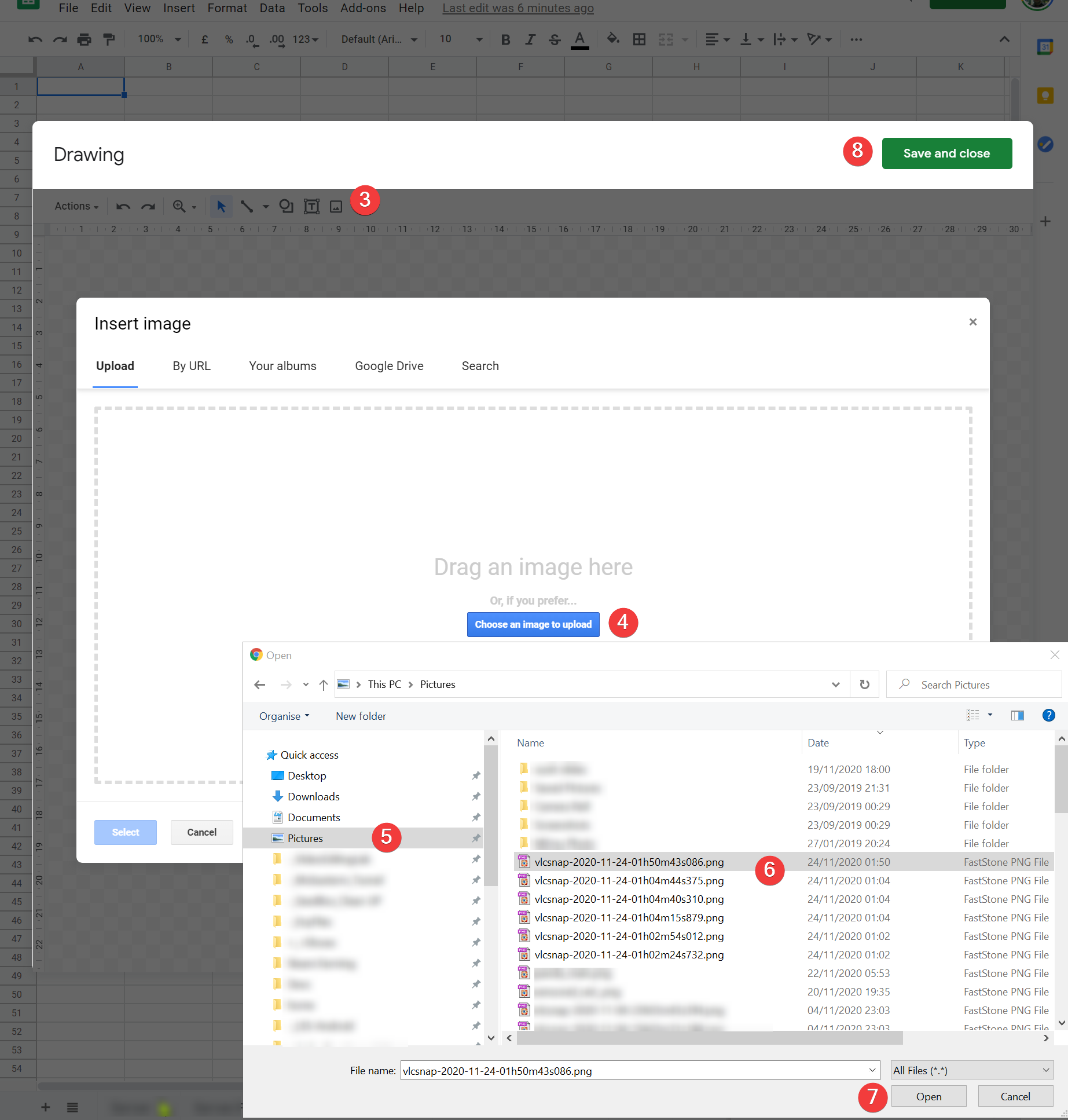Open the font size dropdown
This screenshot has height=1120, width=1068.
(461, 39)
